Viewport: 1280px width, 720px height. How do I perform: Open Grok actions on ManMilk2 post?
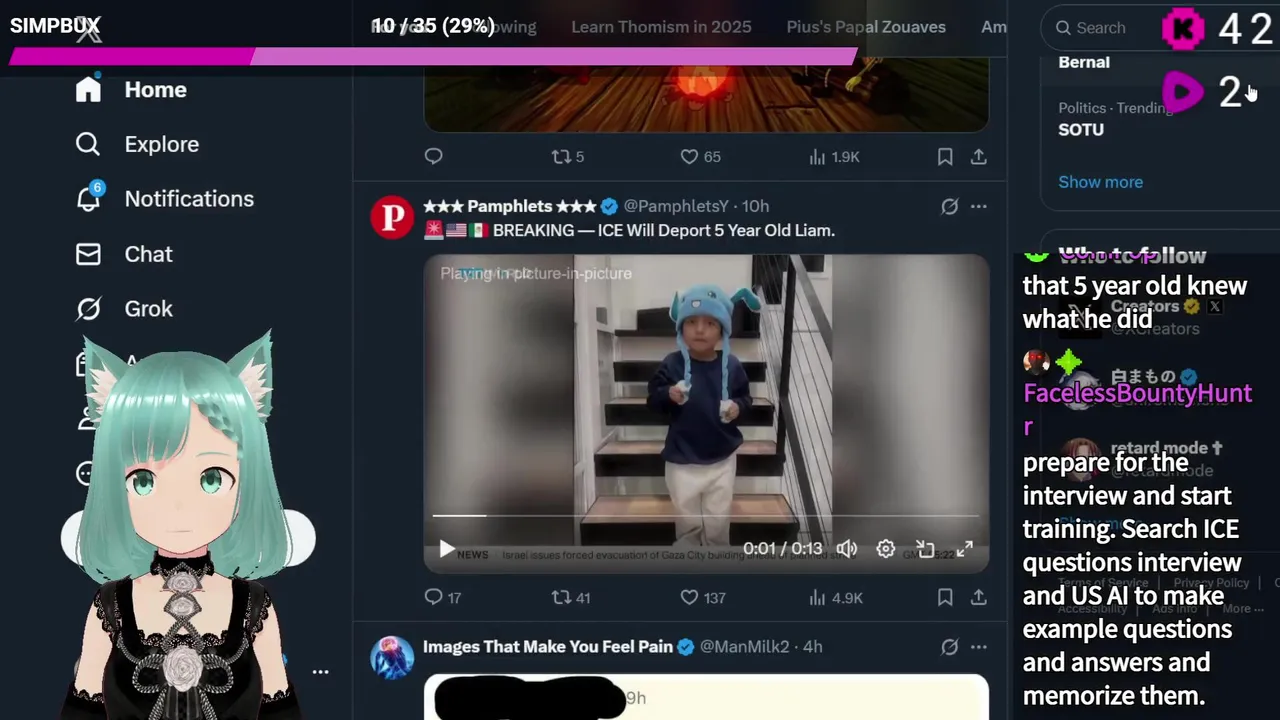pos(949,647)
